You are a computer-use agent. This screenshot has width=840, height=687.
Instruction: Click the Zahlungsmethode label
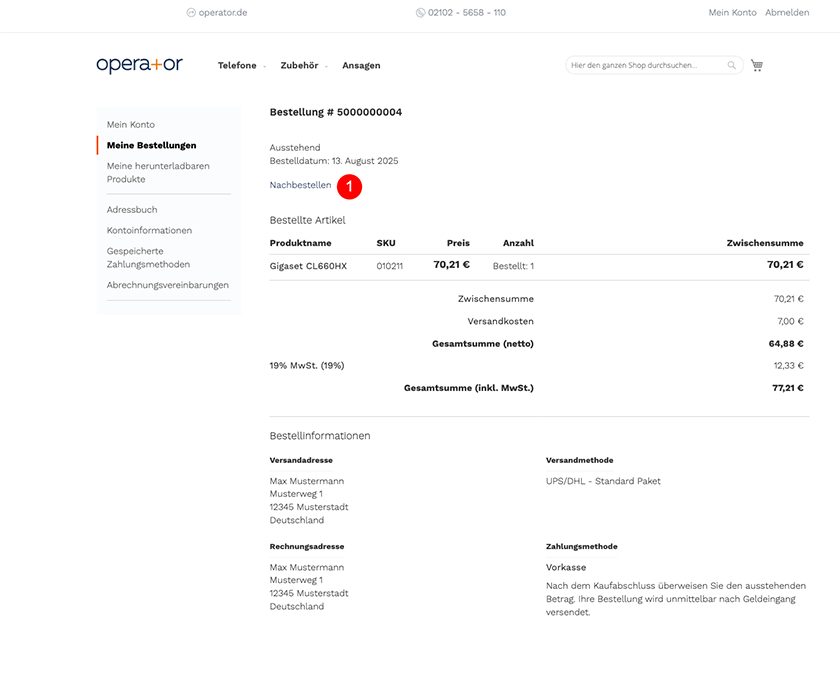point(582,546)
